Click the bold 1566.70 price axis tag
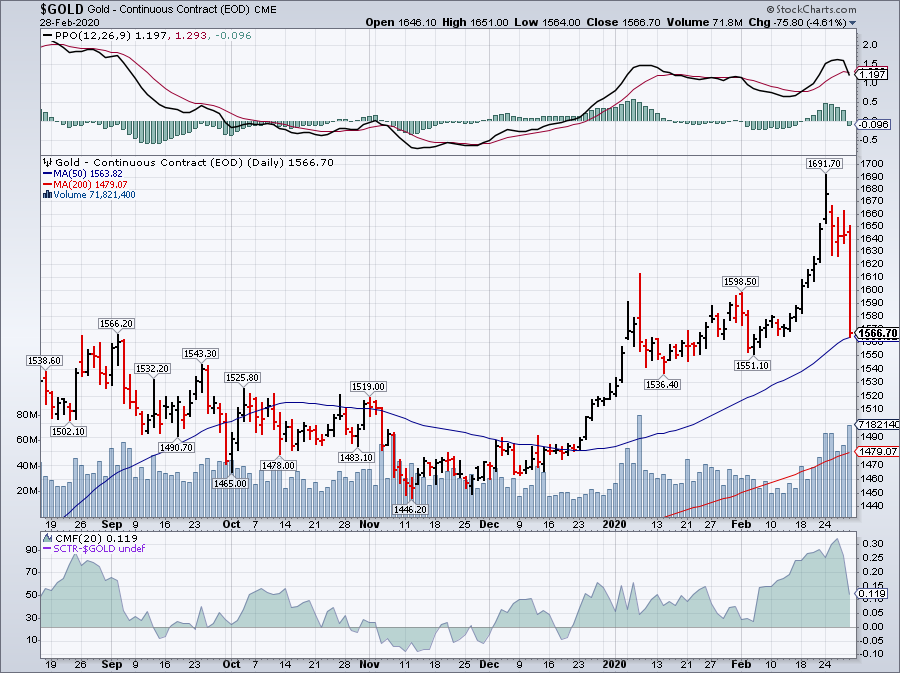Viewport: 900px width, 673px height. pos(876,333)
